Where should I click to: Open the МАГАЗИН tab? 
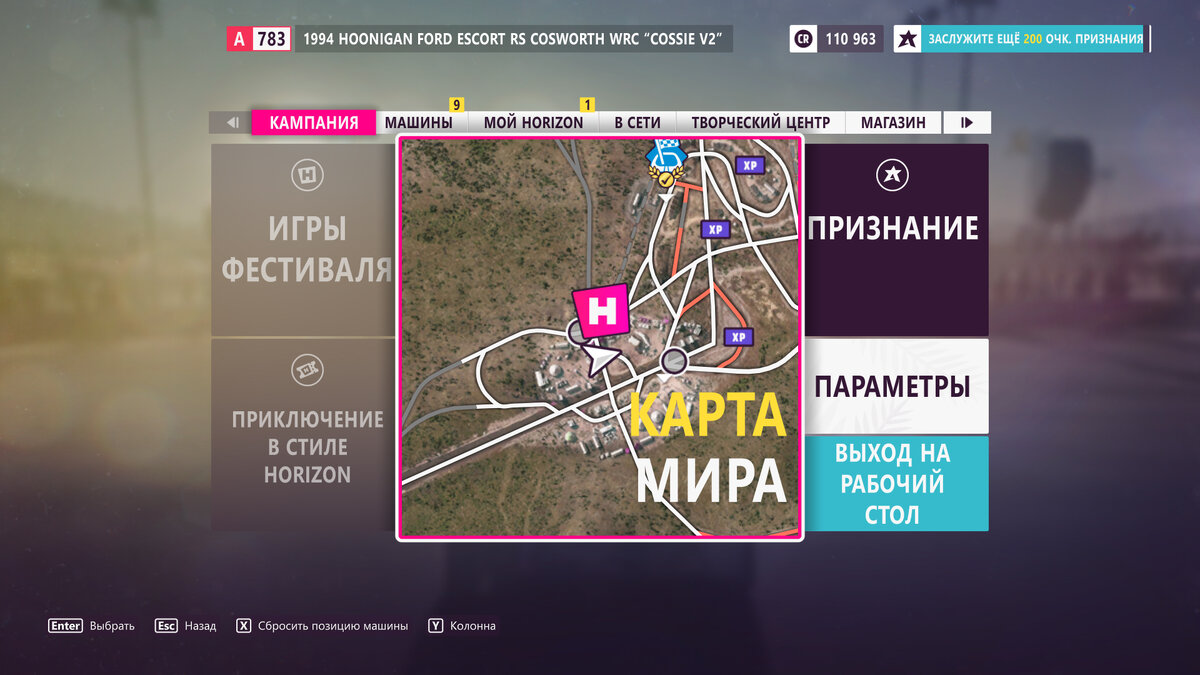[x=894, y=121]
